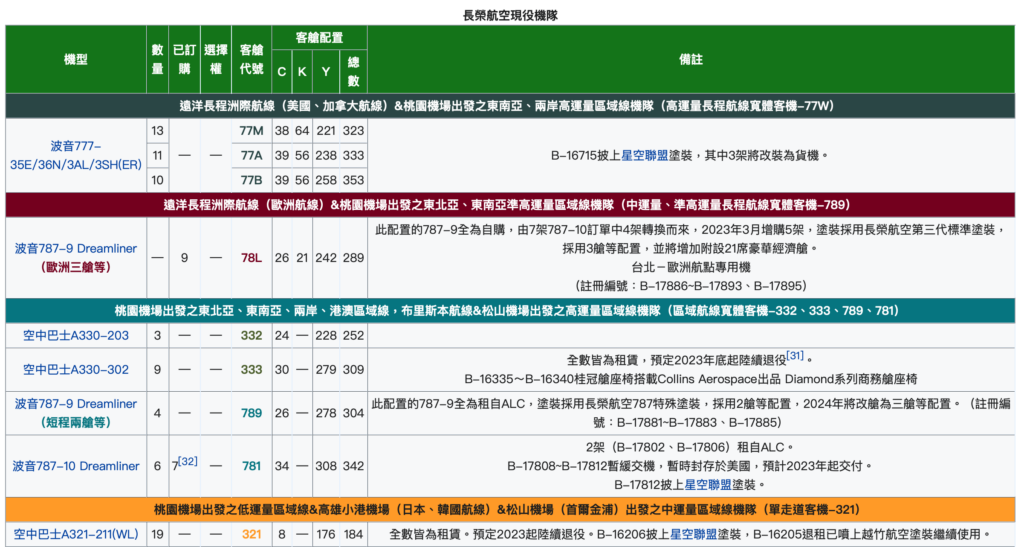Click the 選擇權 column header
1024x547 pixels.
pyautogui.click(x=216, y=59)
